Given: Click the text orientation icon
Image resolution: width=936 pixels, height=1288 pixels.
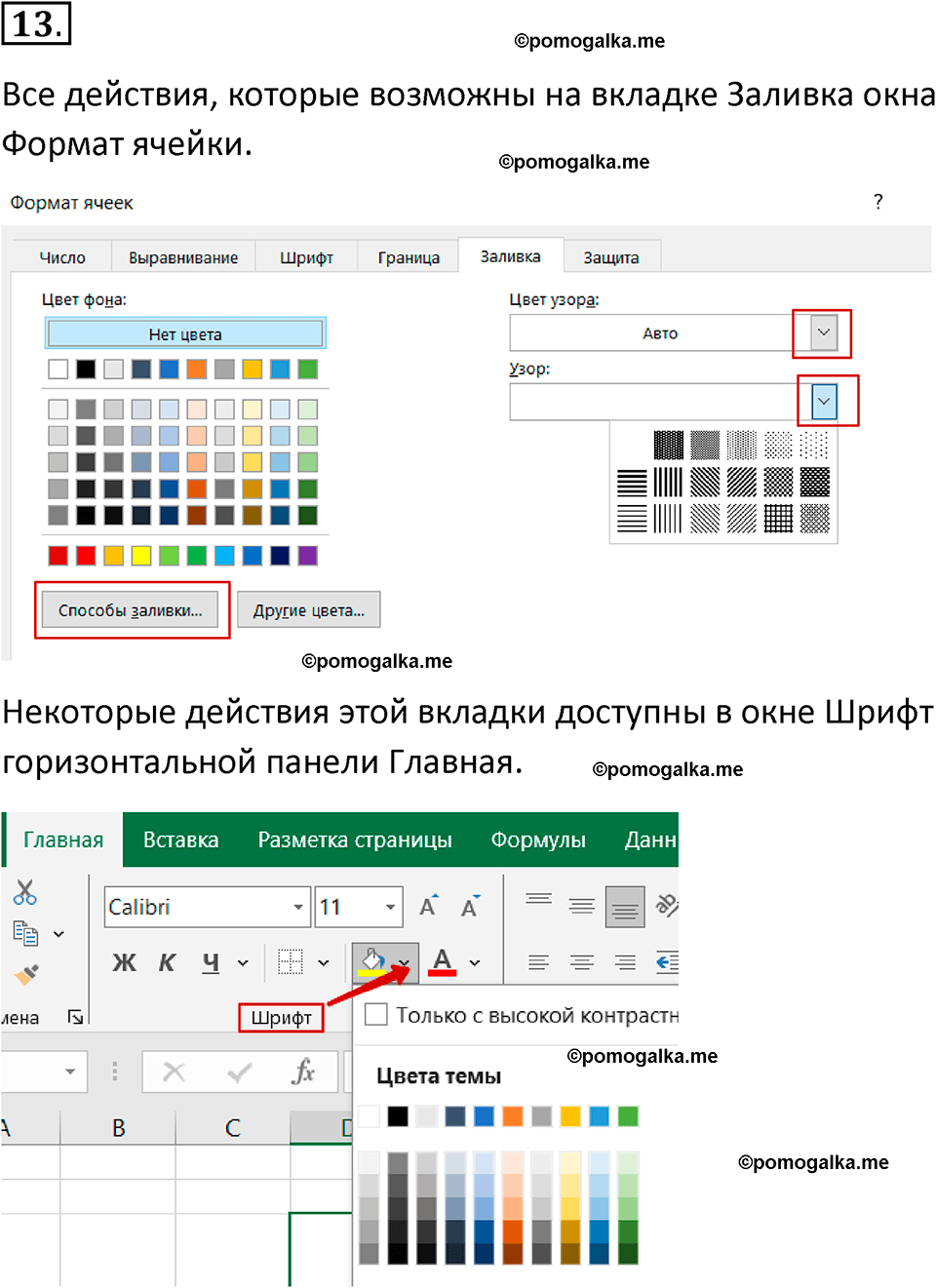Looking at the screenshot, I should [667, 906].
